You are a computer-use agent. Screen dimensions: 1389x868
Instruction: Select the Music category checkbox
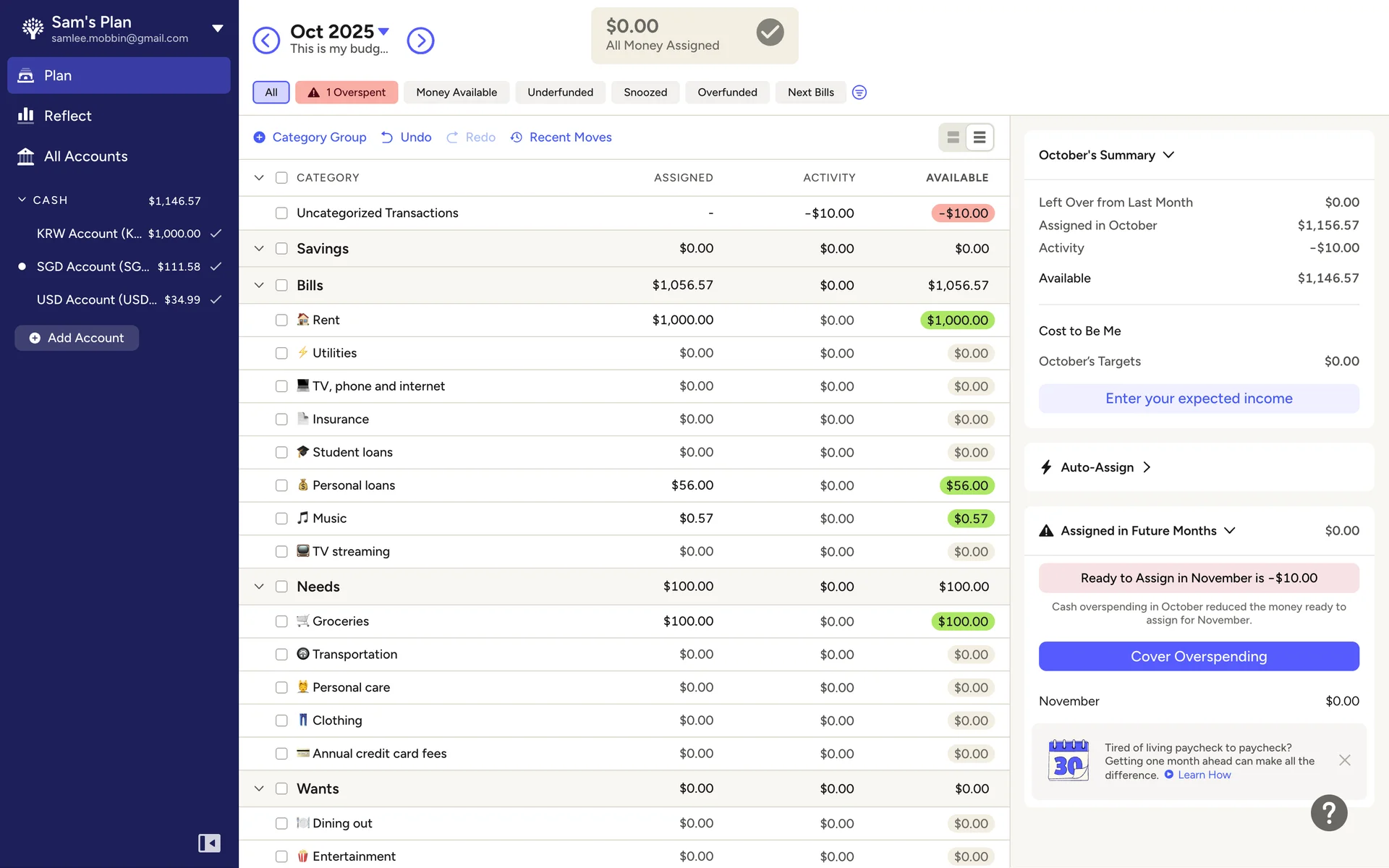[281, 519]
